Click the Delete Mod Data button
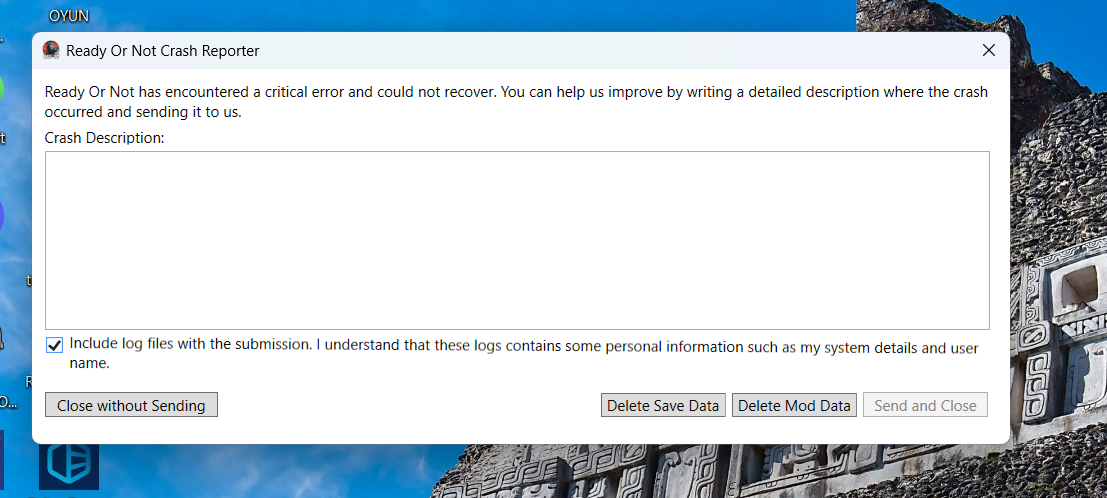Screen dimensions: 1107x498 pyautogui.click(x=794, y=405)
